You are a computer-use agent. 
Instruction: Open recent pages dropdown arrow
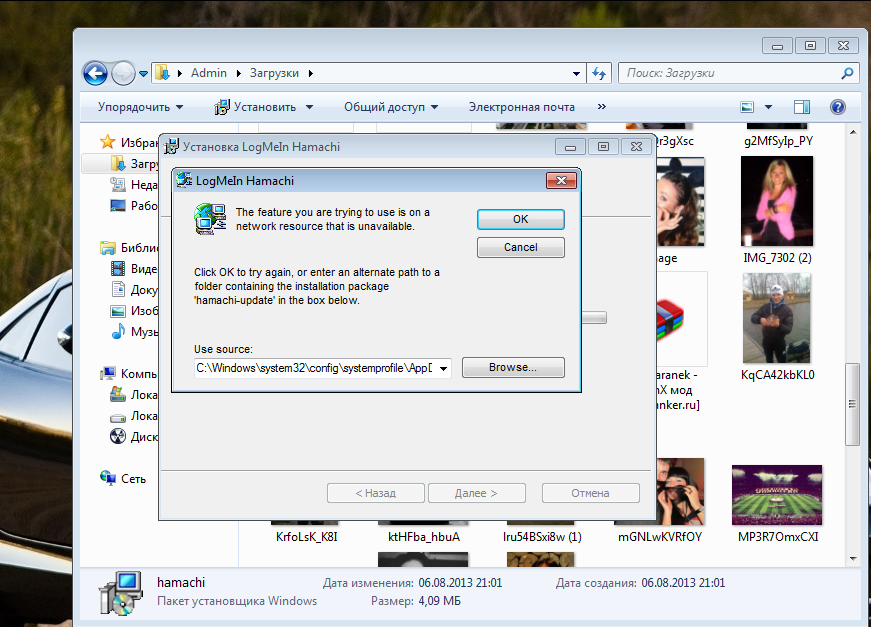coord(143,73)
